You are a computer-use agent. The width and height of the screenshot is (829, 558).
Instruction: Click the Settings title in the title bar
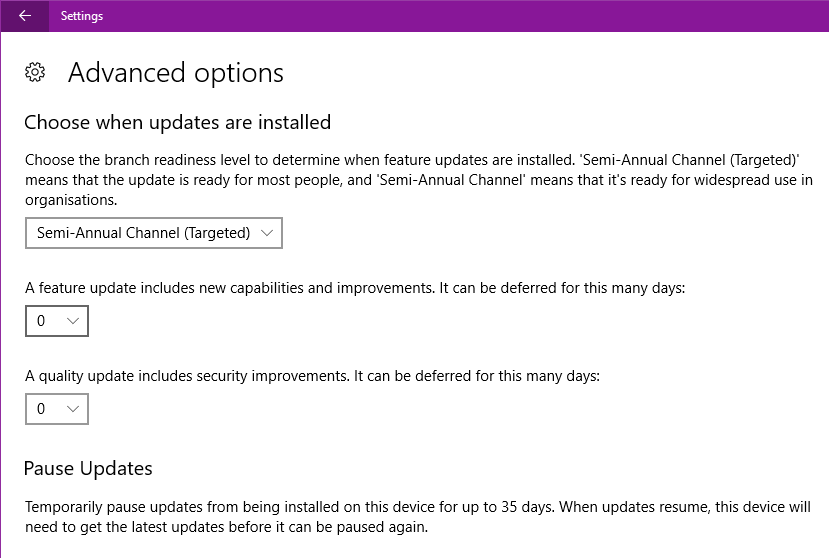(x=81, y=16)
